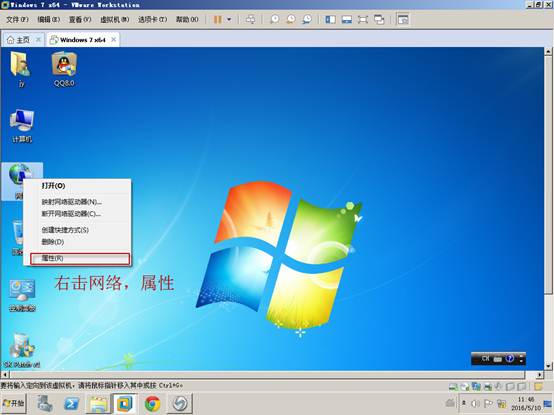Click the PowerShell icon in the taskbar
Image resolution: width=554 pixels, height=415 pixels.
pos(71,403)
